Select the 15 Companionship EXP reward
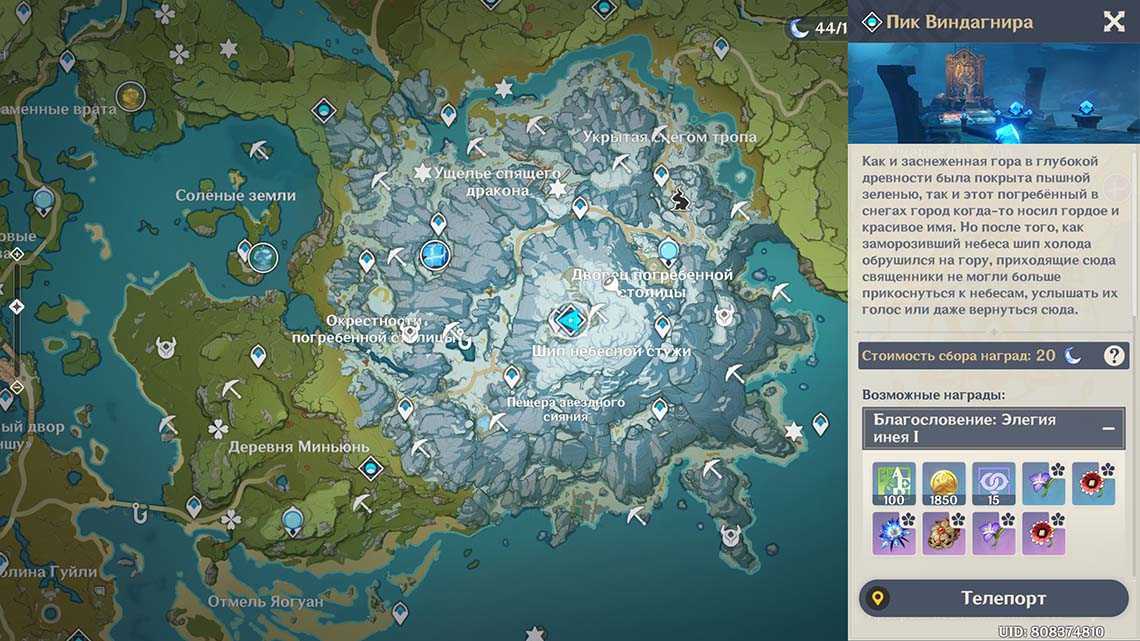 (993, 483)
